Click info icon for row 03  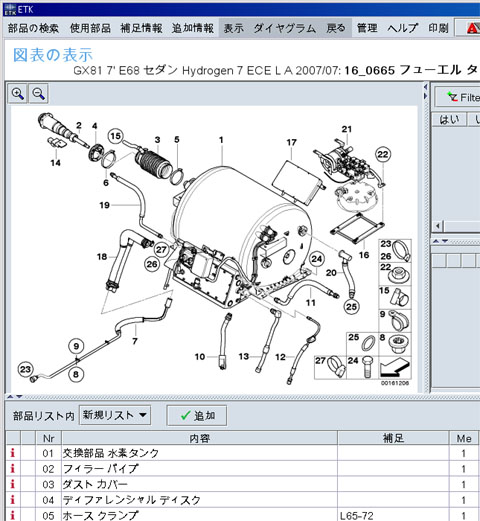click(13, 484)
